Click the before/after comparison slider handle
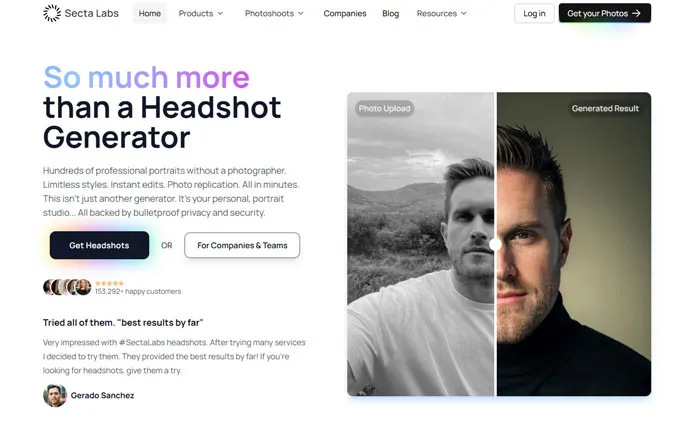The width and height of the screenshot is (700, 421). click(495, 244)
